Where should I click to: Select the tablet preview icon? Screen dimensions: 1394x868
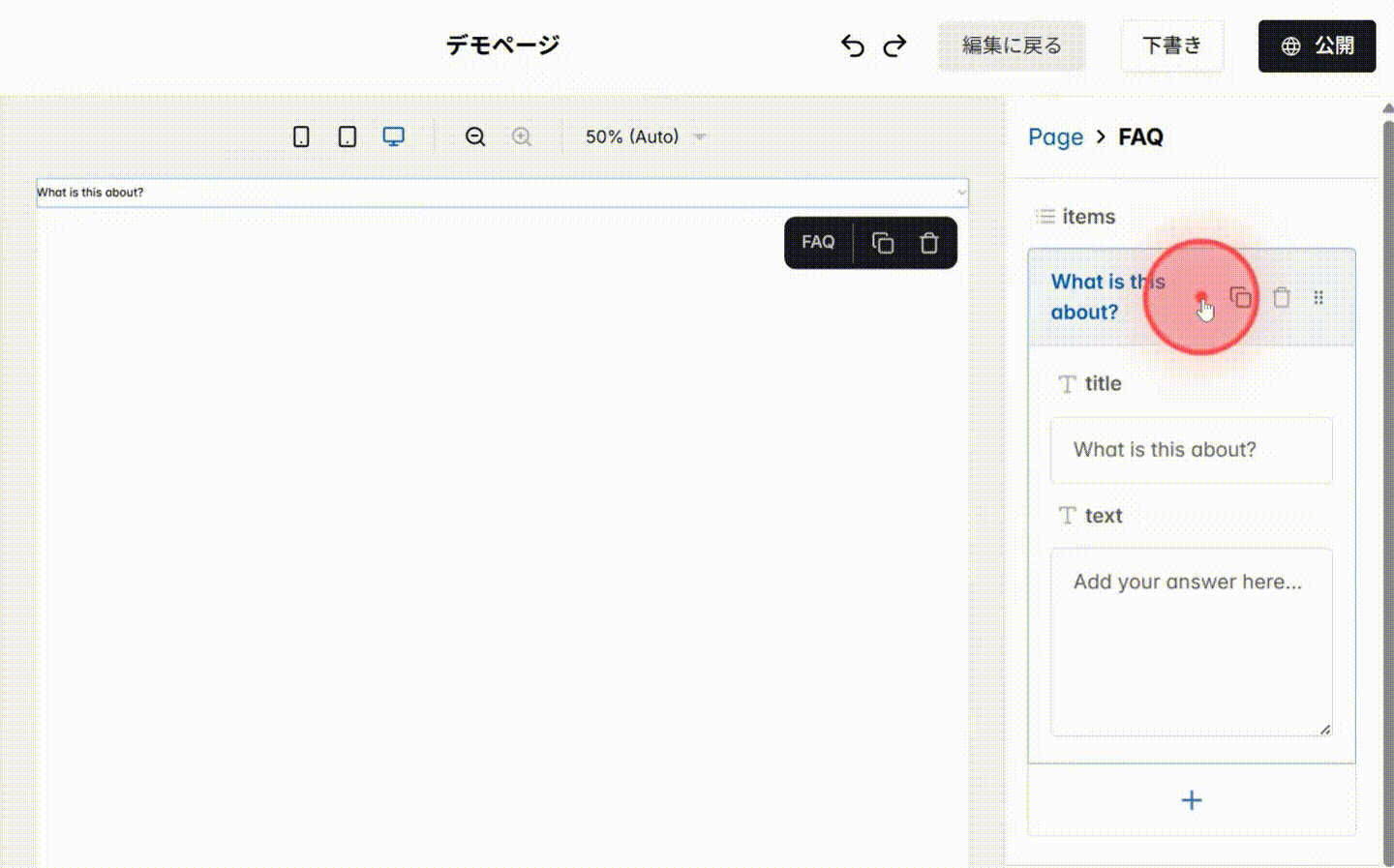point(347,136)
